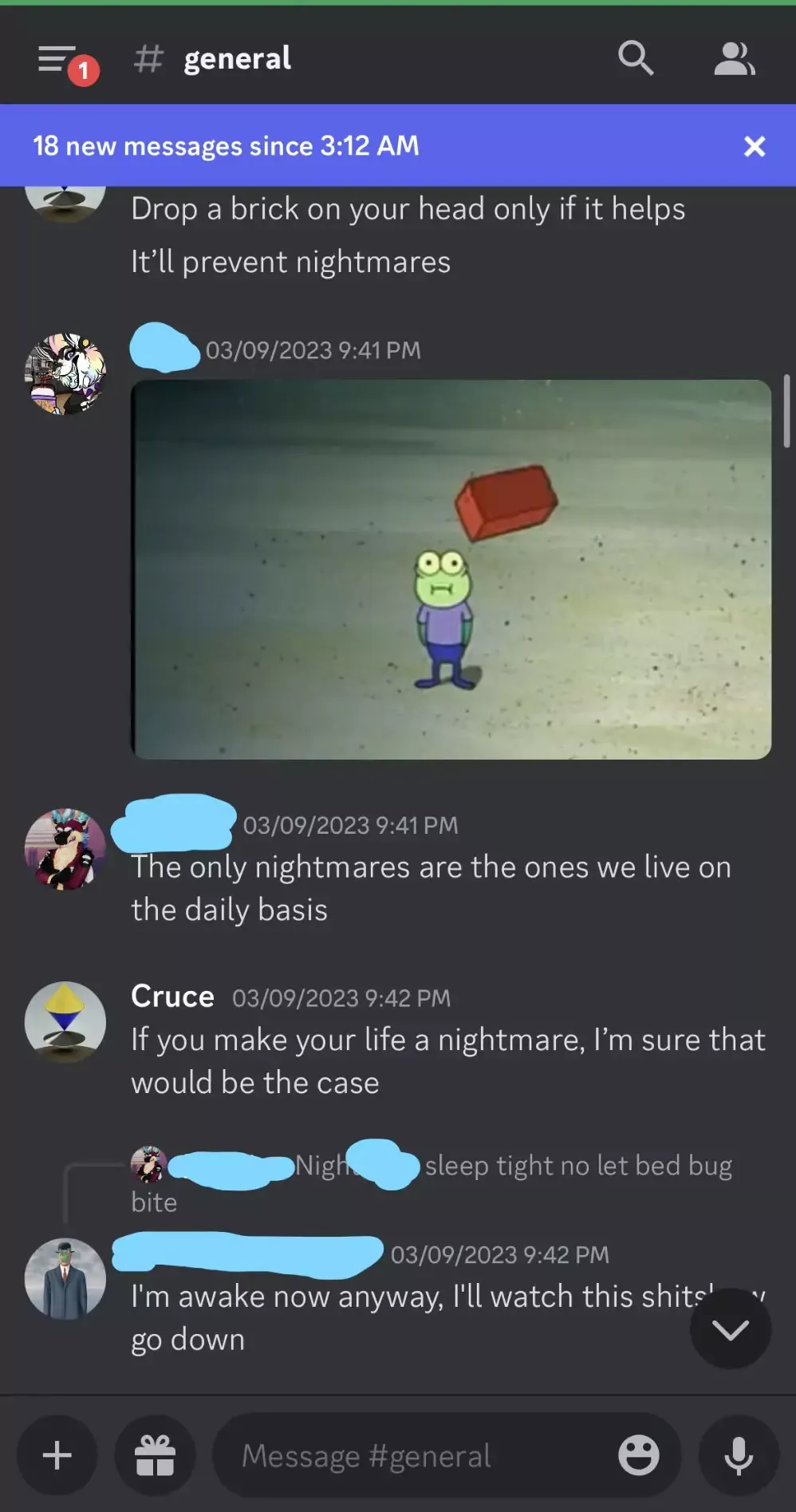Viewport: 796px width, 1512px height.
Task: Jump to new messages since 3:12 AM
Action: (226, 146)
